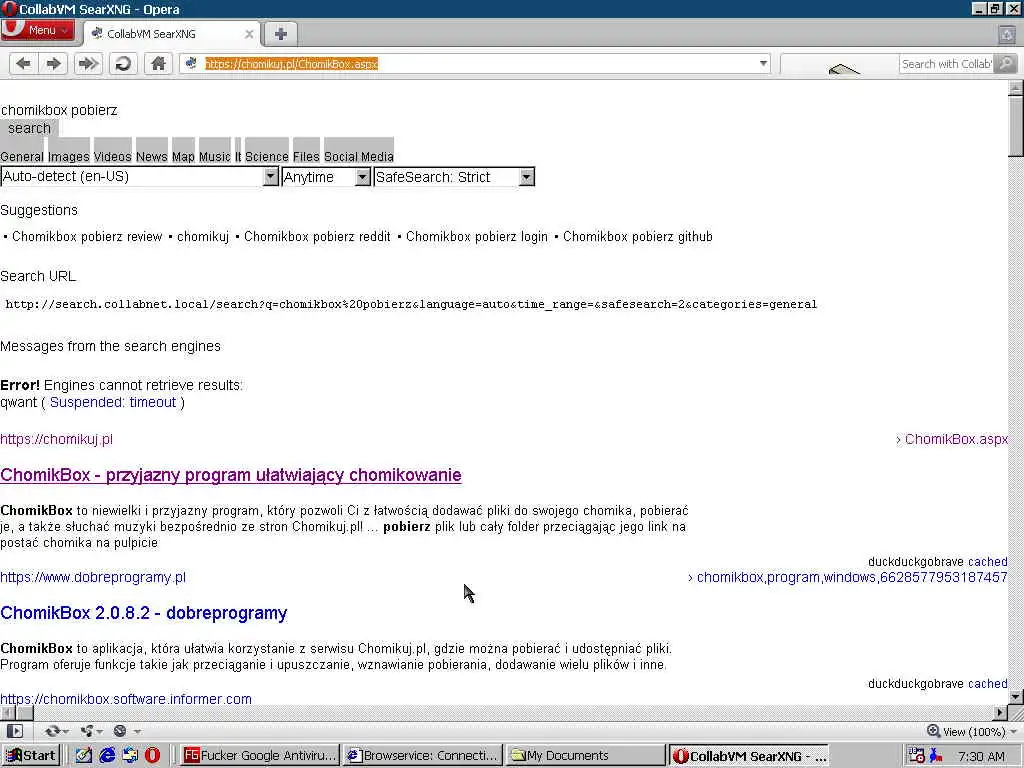Launch Opera from quick launch bar
The image size is (1024, 768).
coord(152,756)
